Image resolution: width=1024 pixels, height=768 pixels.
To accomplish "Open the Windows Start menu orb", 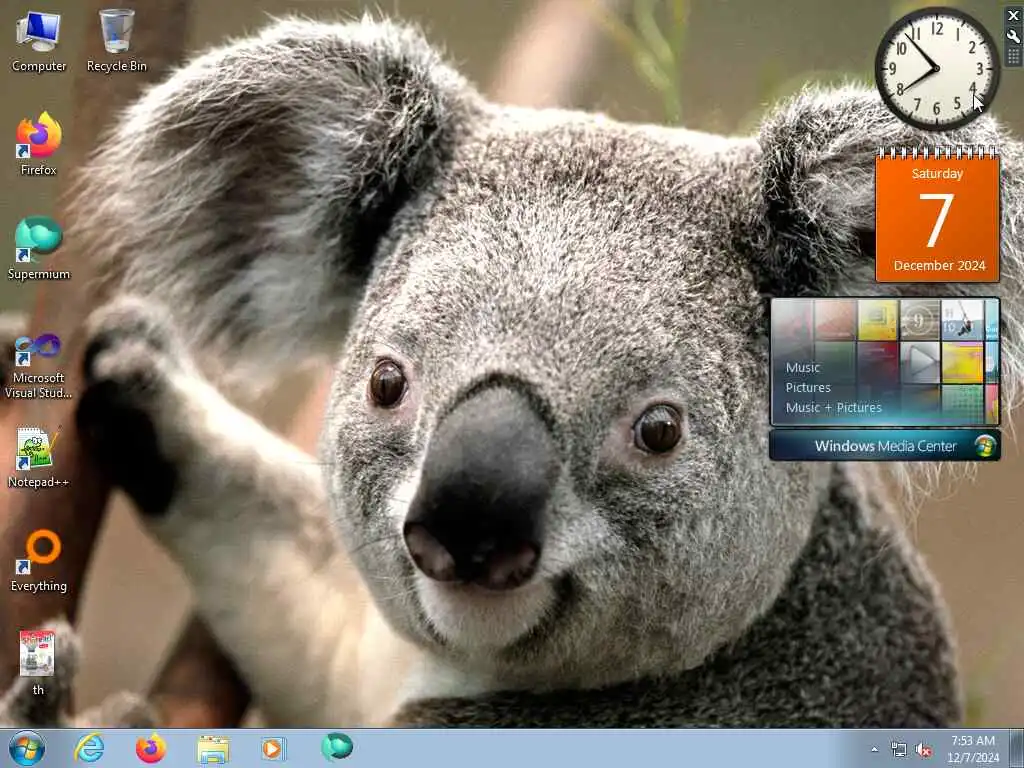I will [27, 748].
